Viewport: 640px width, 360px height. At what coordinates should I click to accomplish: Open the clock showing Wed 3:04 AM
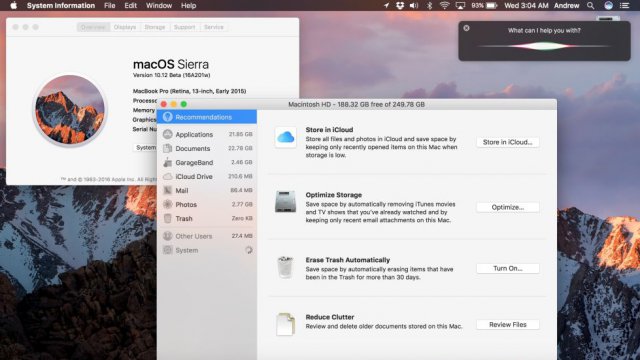(526, 6)
